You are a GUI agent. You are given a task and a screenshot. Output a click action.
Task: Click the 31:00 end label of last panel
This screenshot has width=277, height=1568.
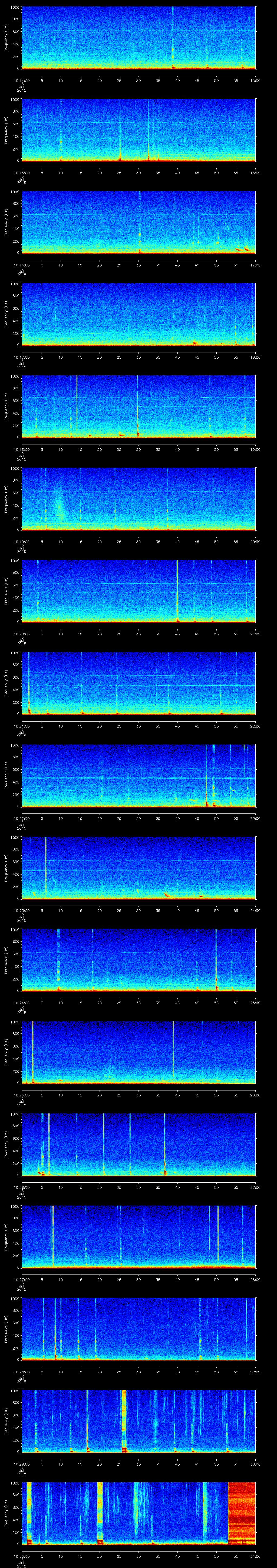pos(256,1556)
